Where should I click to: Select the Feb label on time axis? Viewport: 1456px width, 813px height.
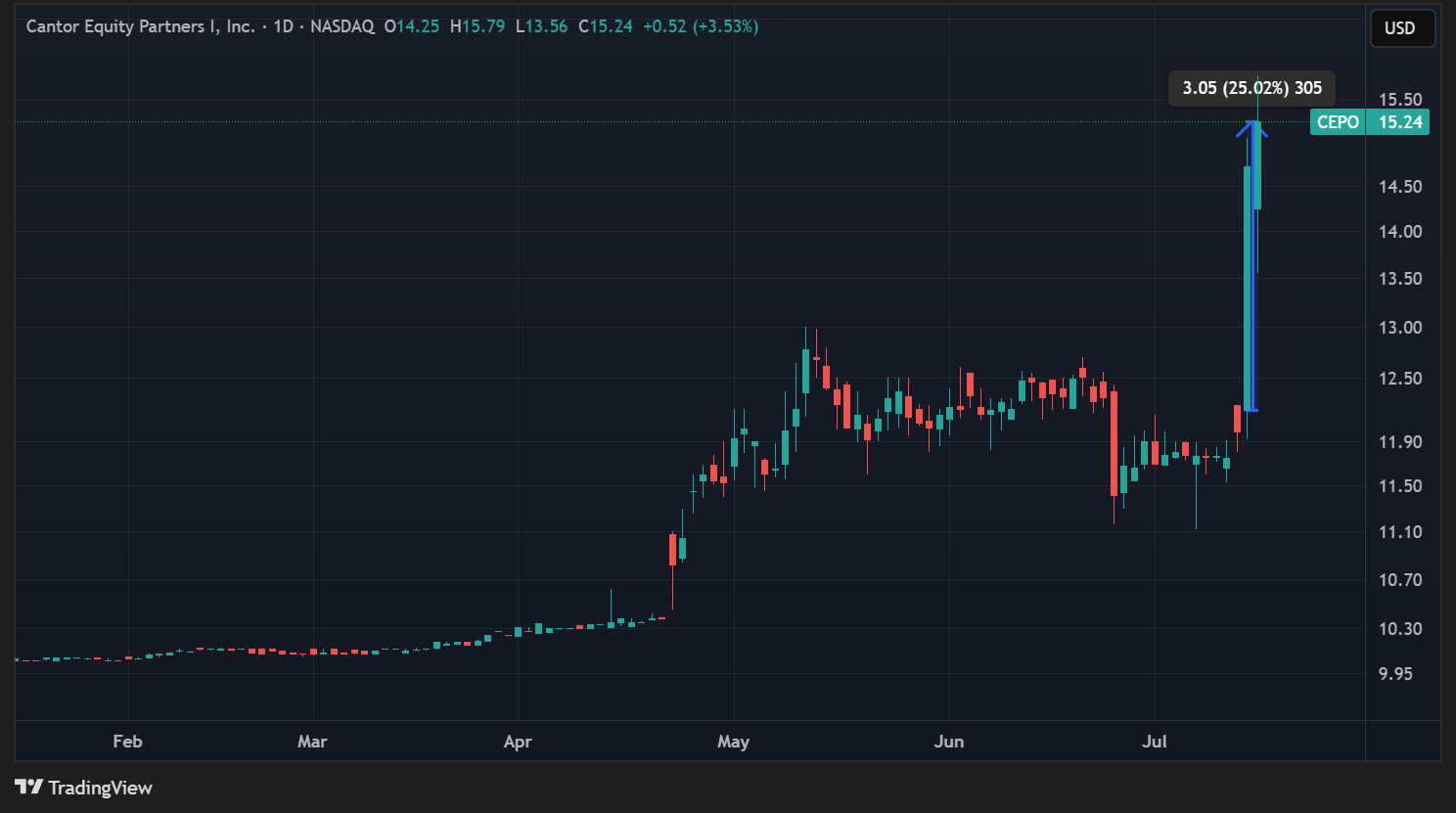(127, 741)
